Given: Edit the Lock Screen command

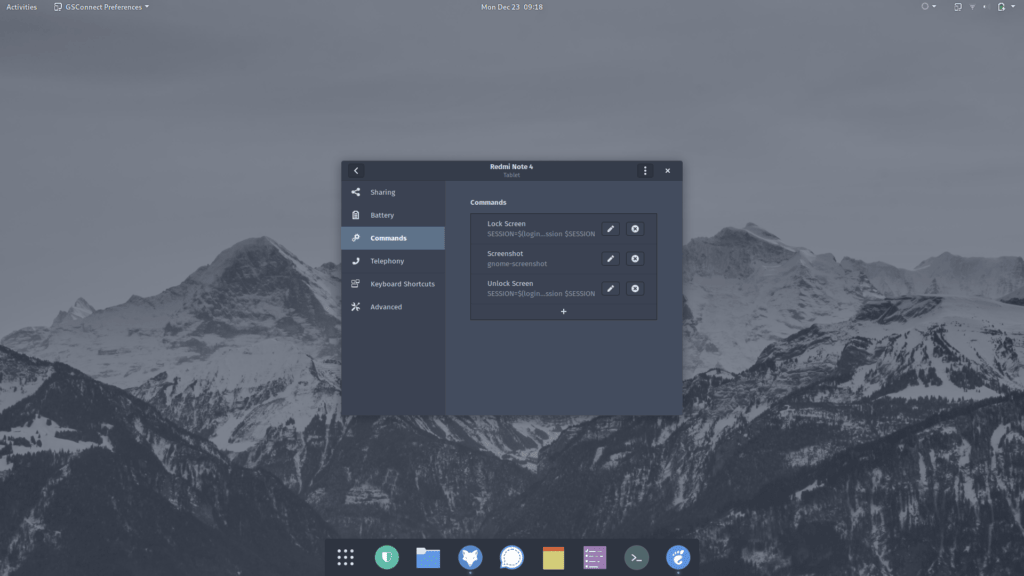Looking at the screenshot, I should (611, 229).
